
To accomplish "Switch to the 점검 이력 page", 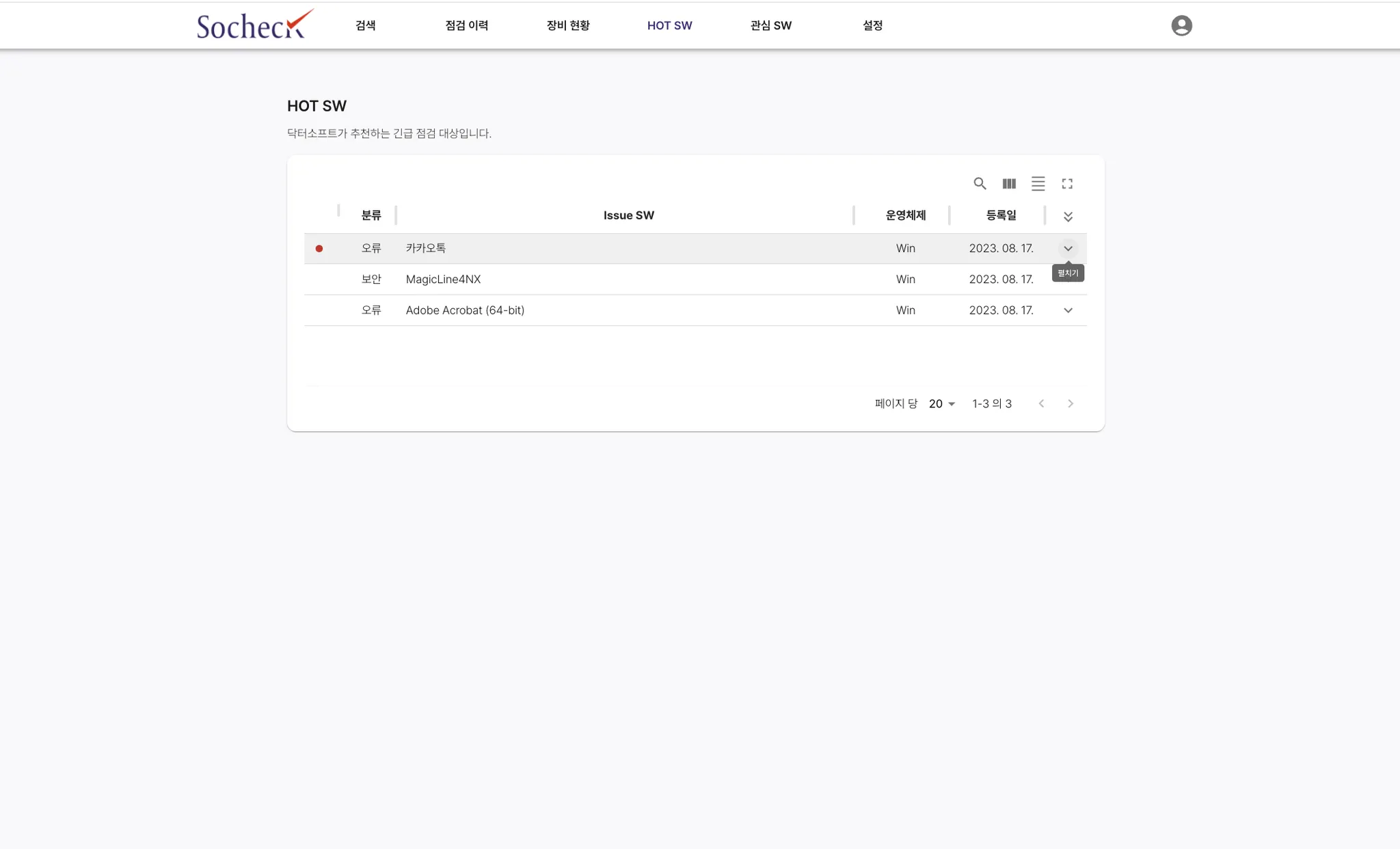I will 467,25.
